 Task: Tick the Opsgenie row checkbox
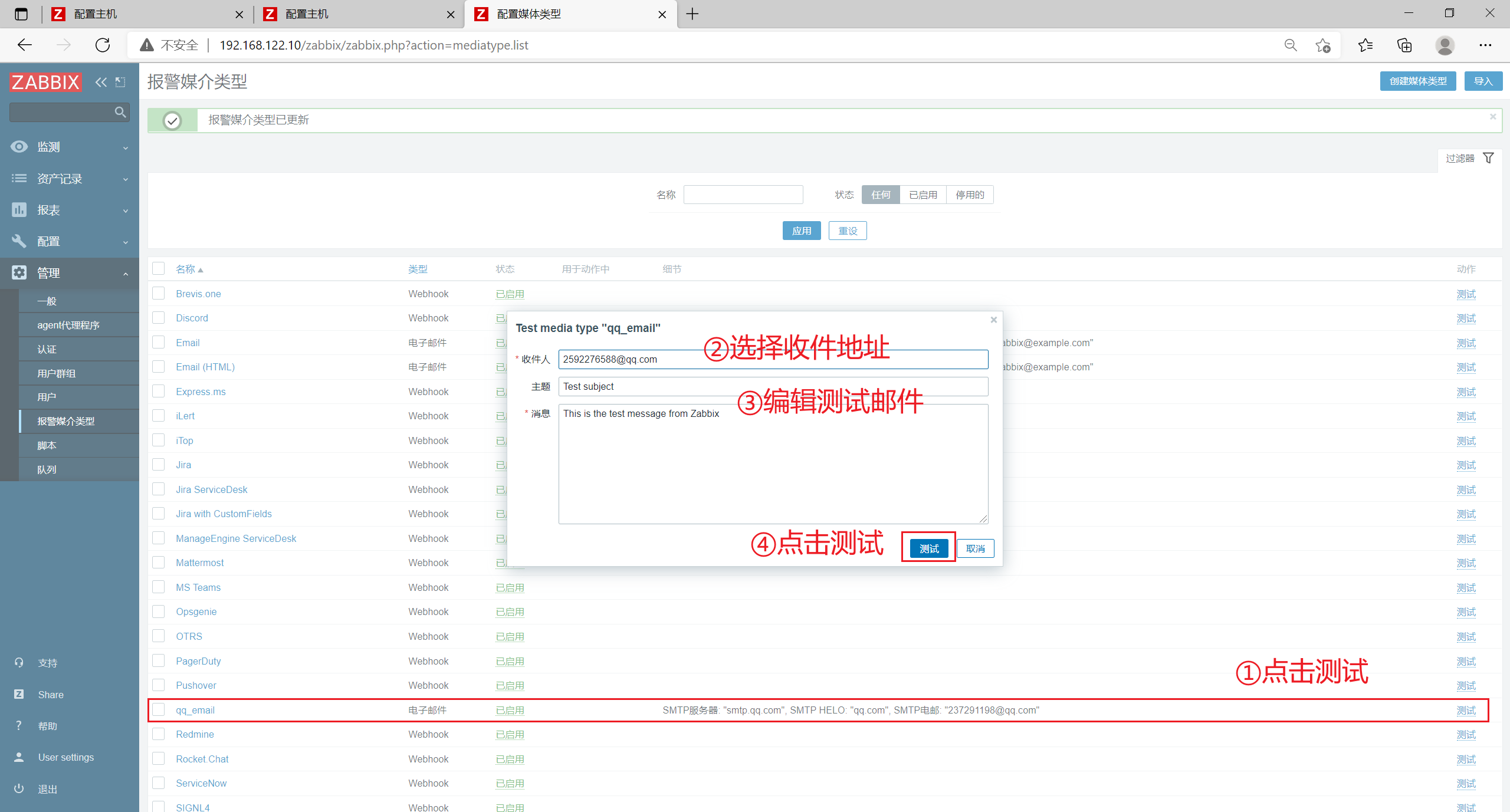159,611
